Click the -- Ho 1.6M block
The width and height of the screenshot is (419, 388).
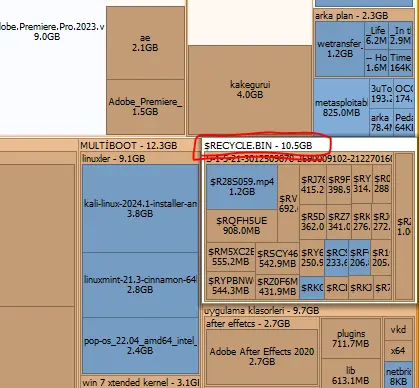pyautogui.click(x=376, y=62)
